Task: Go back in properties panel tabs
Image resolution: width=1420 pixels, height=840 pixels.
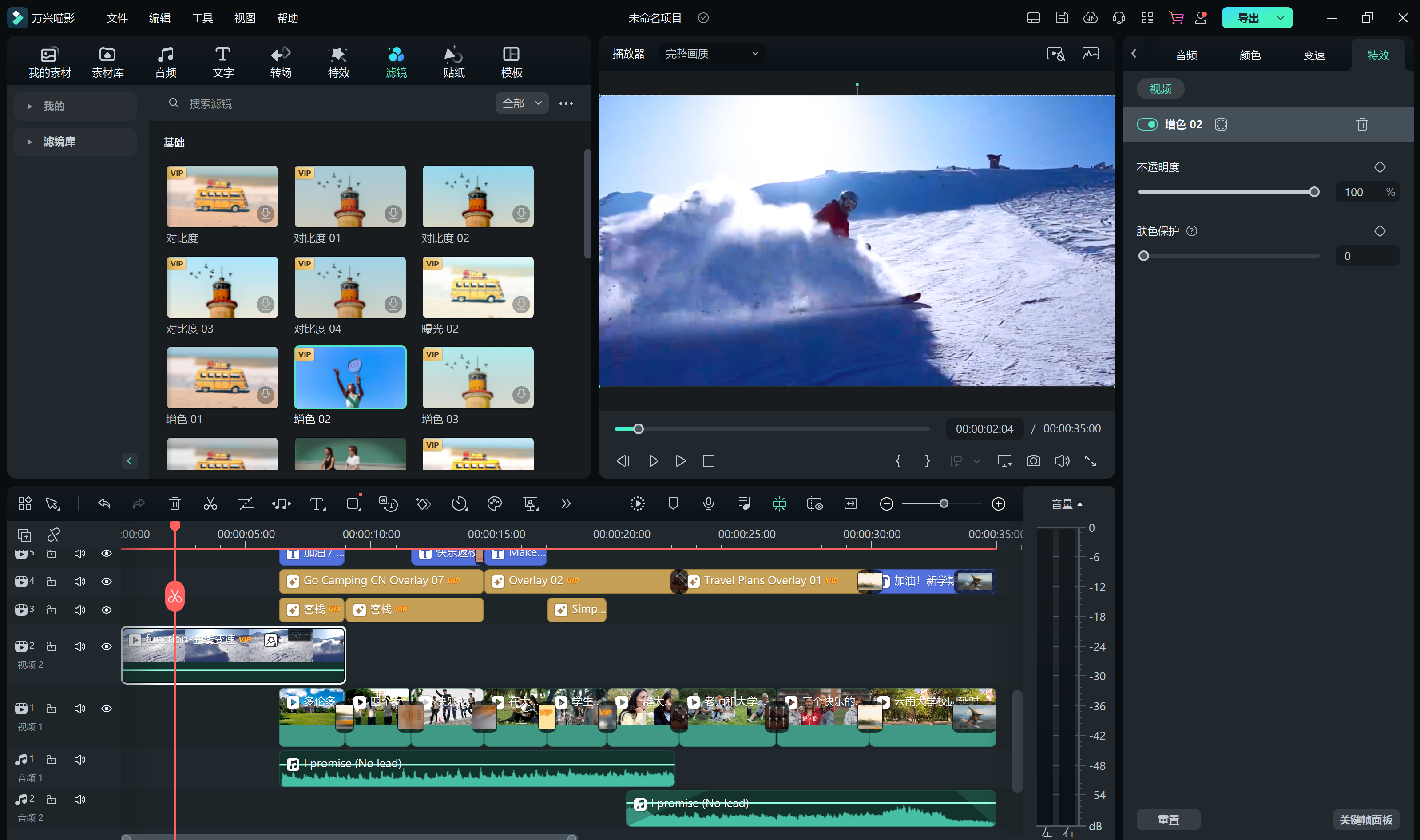Action: pos(1134,54)
